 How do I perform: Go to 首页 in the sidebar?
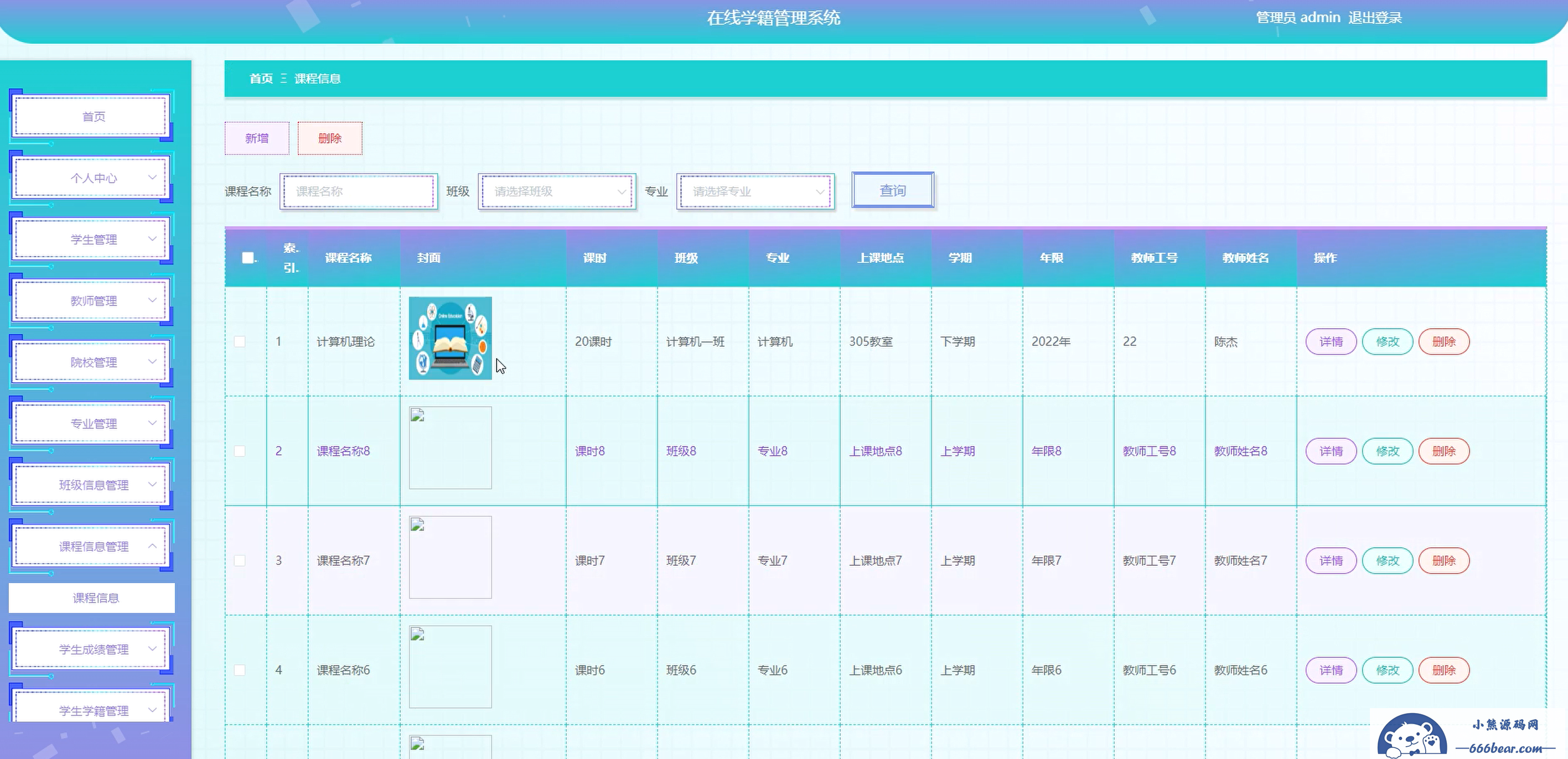[91, 116]
